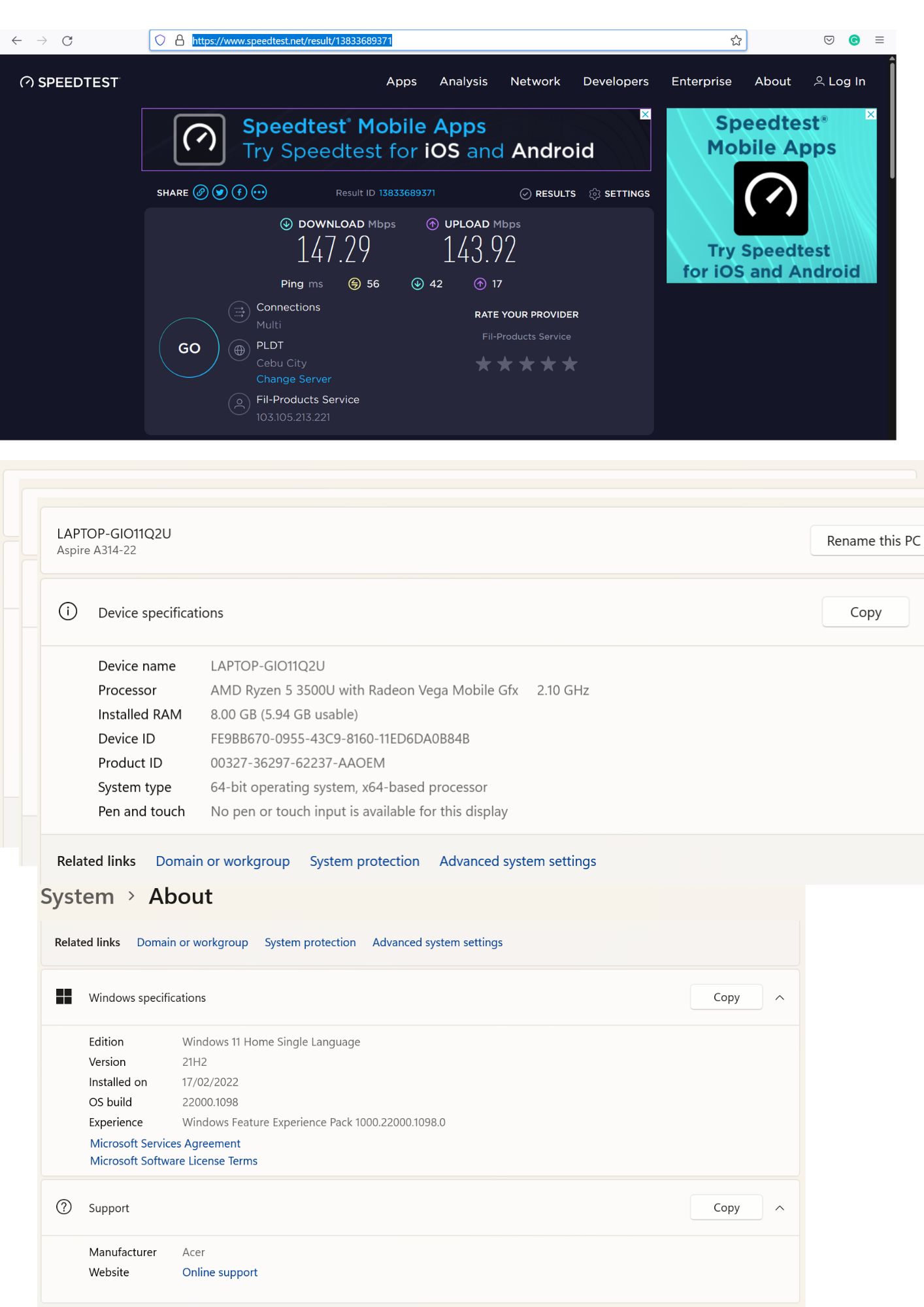The image size is (924, 1307).
Task: Open the RESULTS page
Action: click(548, 193)
